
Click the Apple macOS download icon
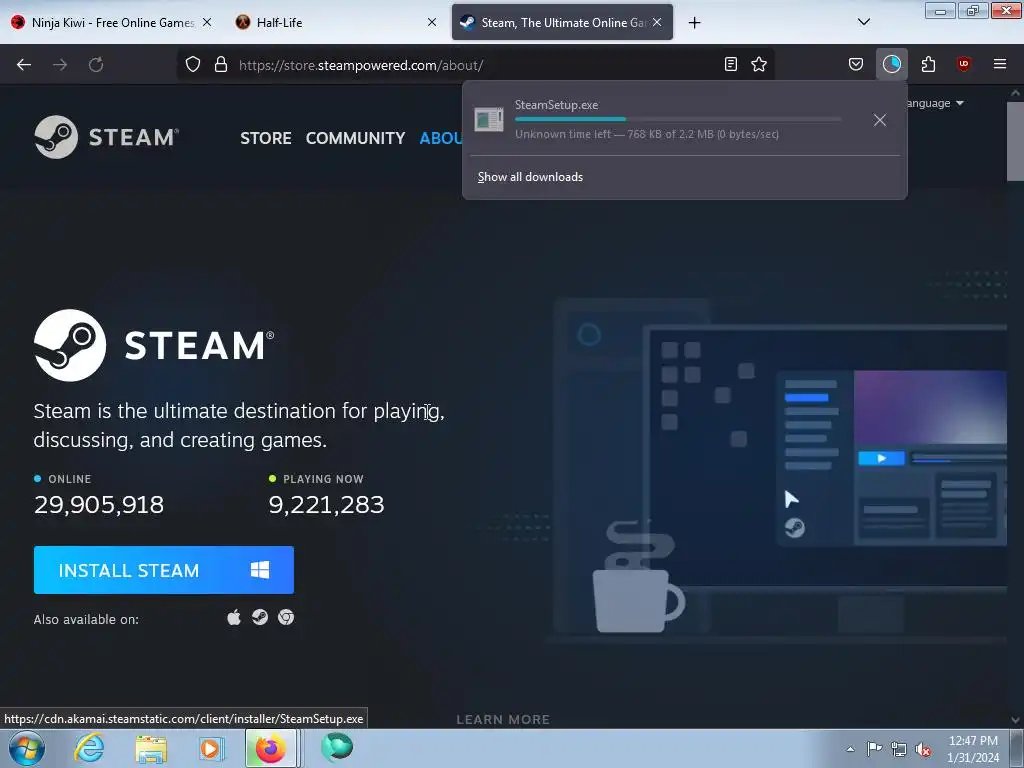pyautogui.click(x=234, y=617)
